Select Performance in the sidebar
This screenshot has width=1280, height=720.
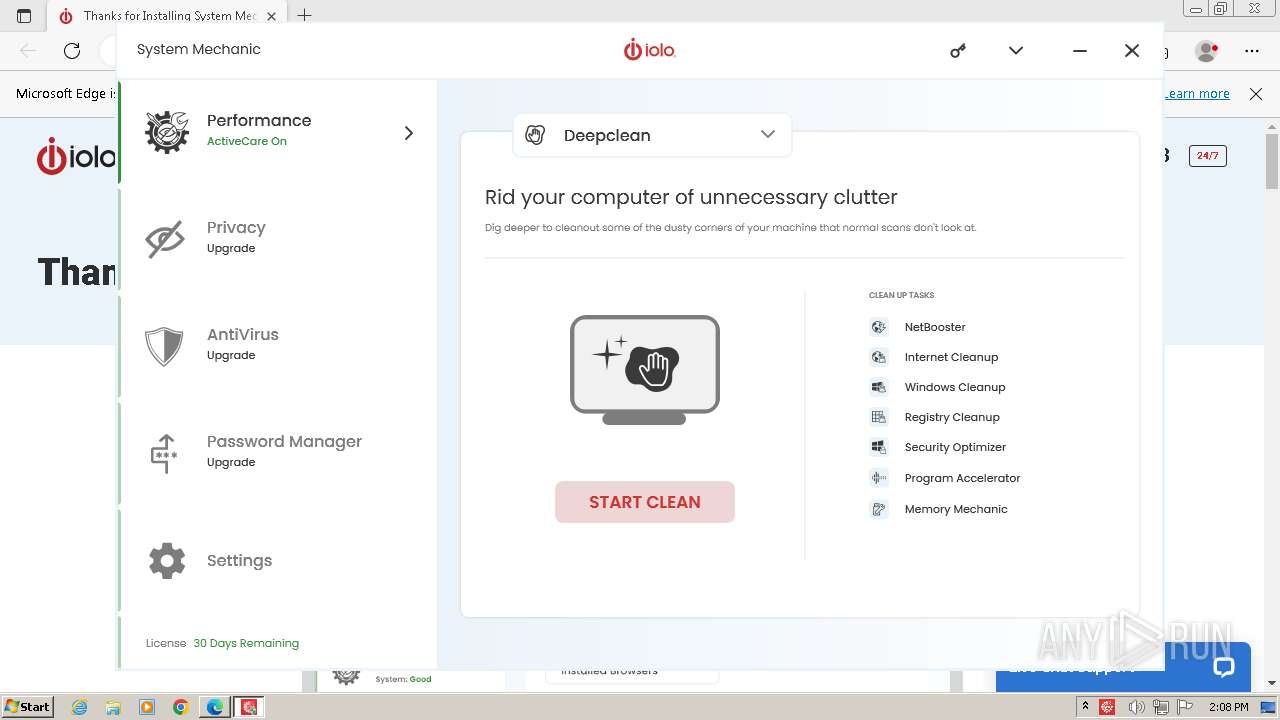tap(278, 132)
